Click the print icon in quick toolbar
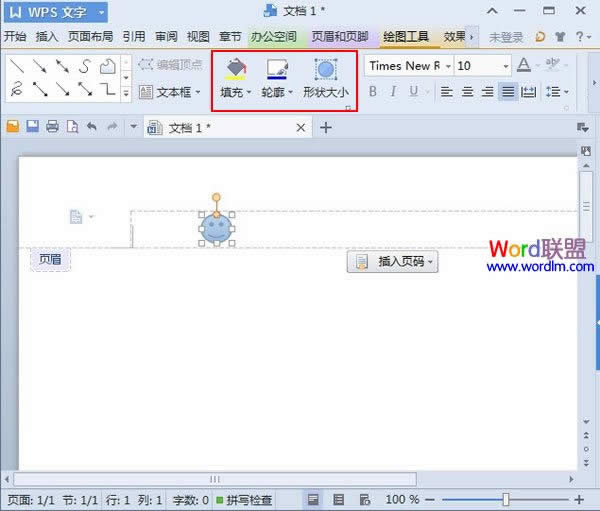 (x=52, y=127)
